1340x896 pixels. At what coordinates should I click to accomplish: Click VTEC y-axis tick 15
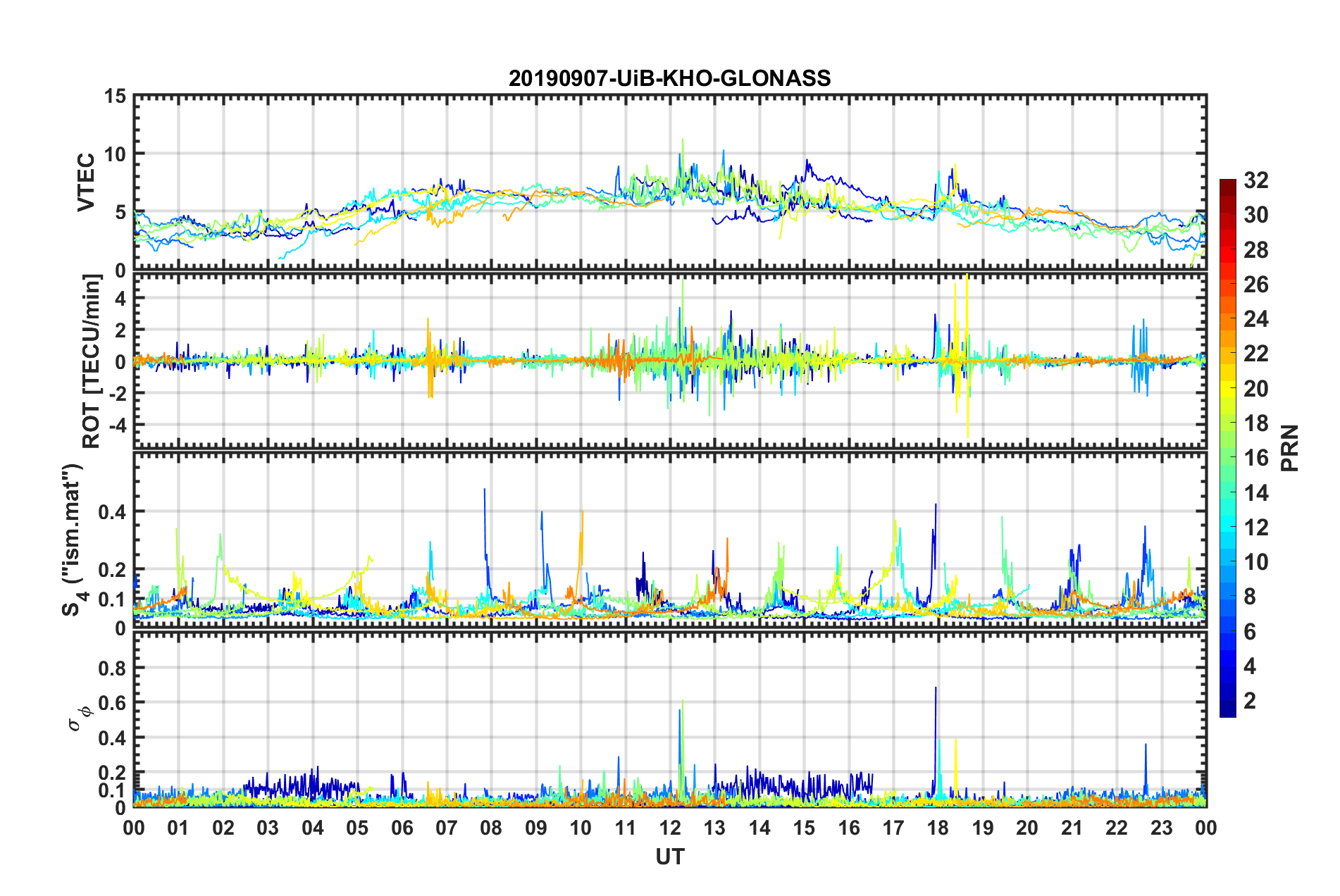(x=116, y=97)
